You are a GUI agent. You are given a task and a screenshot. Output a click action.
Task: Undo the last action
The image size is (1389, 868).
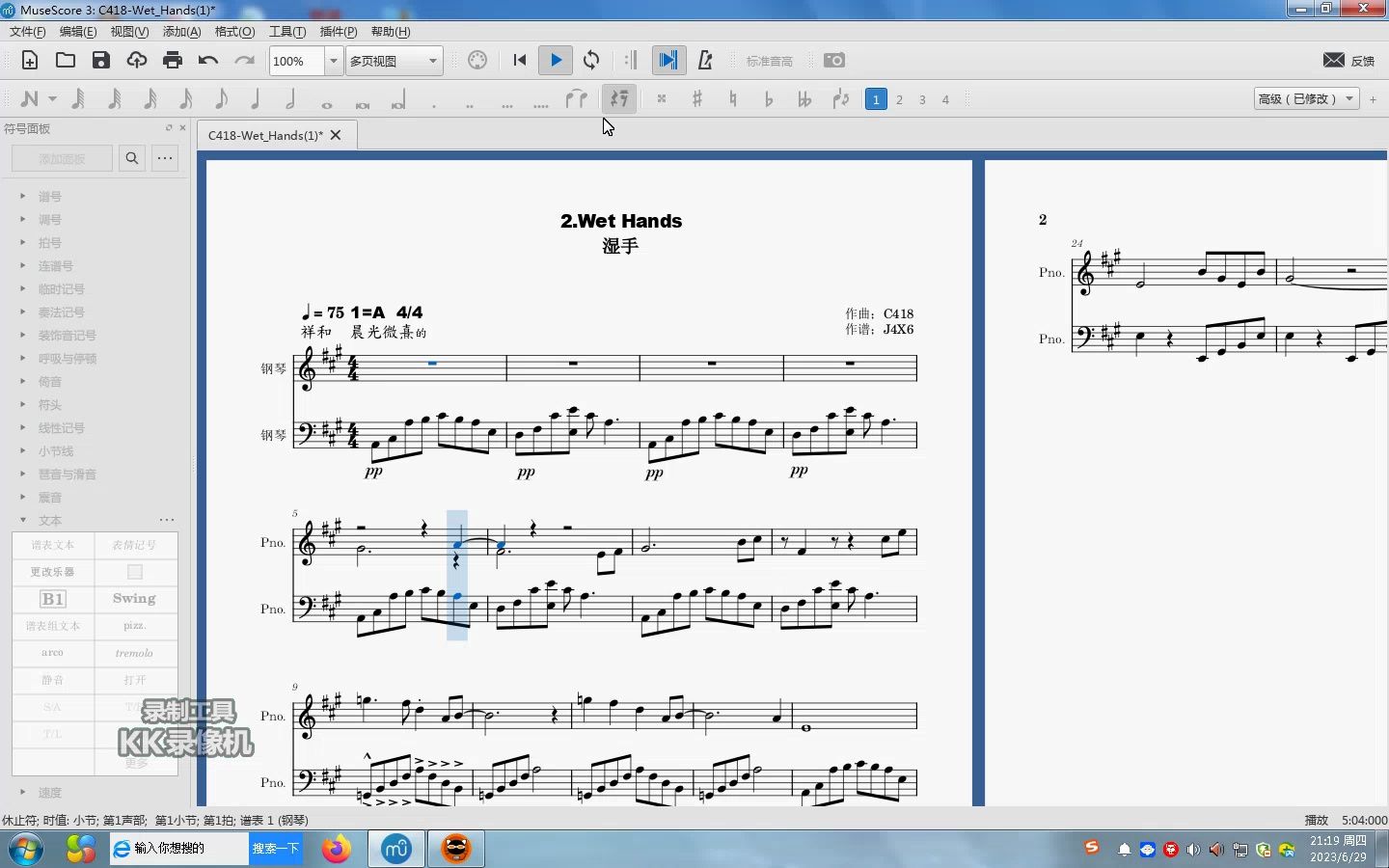(x=208, y=61)
